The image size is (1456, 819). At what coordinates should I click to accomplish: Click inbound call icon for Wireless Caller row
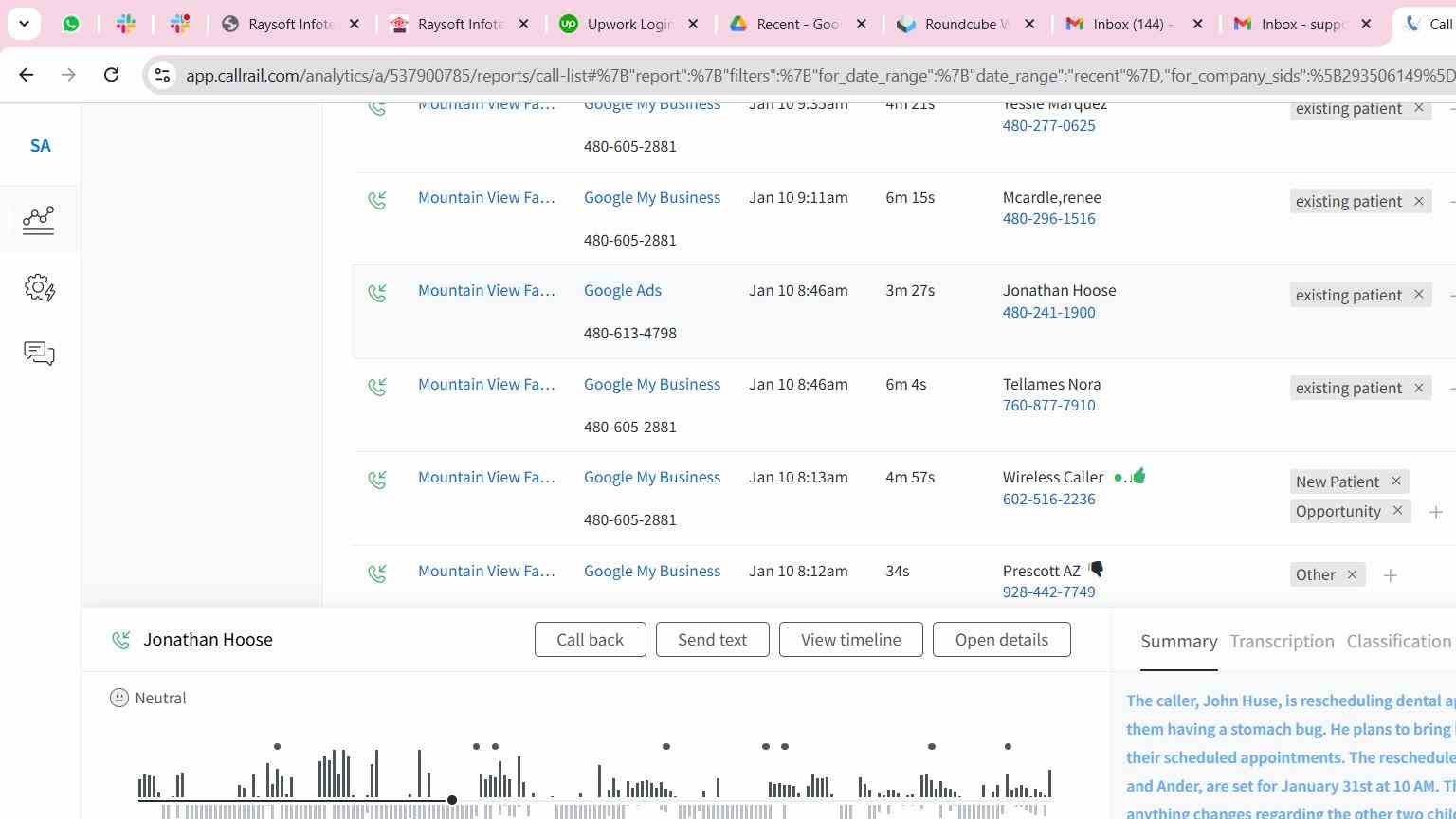pos(377,480)
